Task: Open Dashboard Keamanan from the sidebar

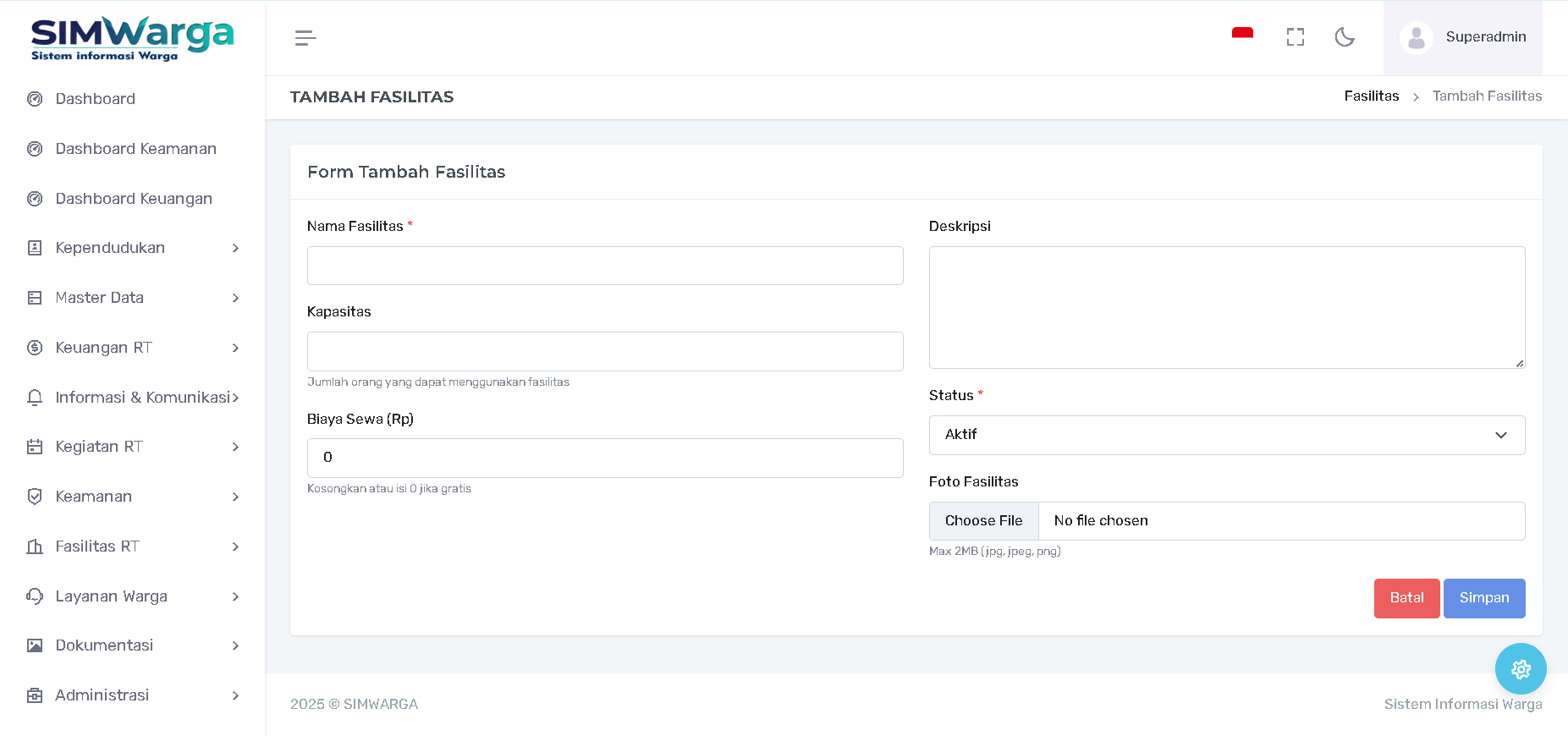Action: click(135, 149)
